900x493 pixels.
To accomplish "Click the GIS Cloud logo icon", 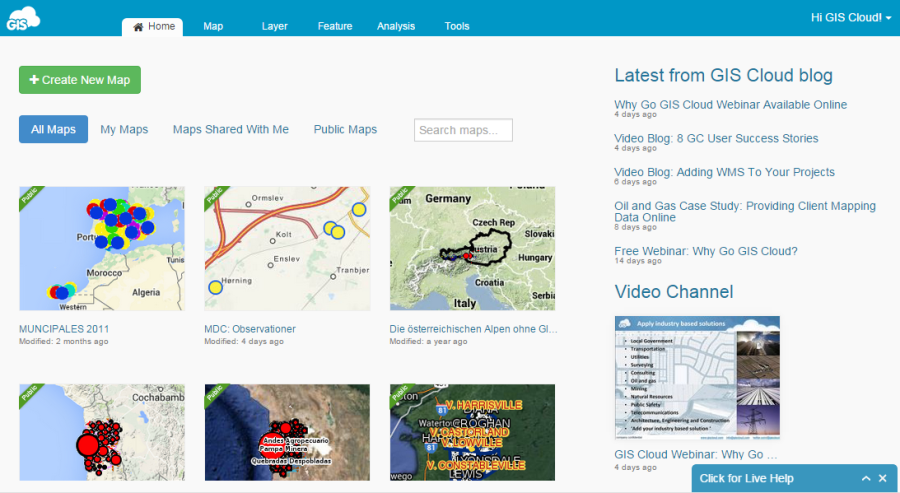I will 23,18.
